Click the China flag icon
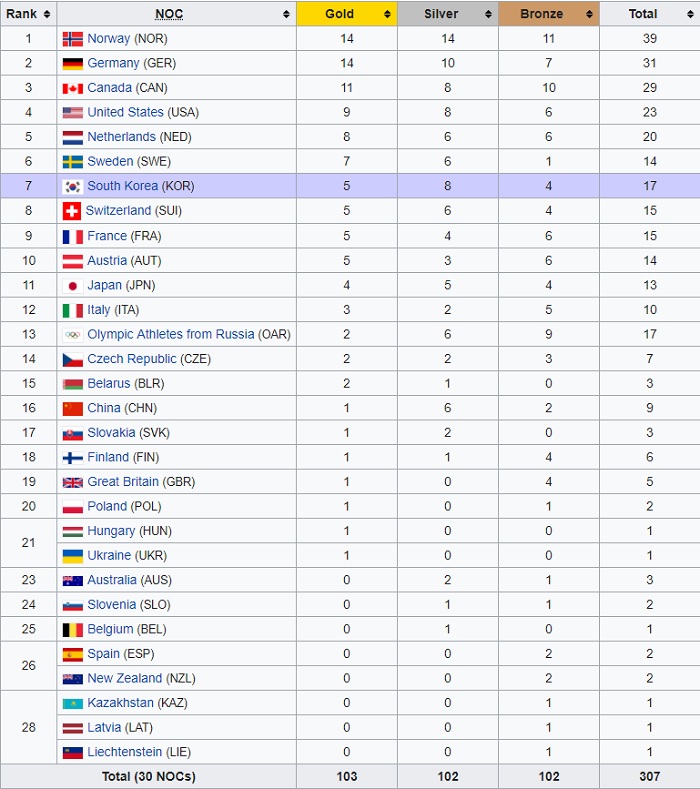The height and width of the screenshot is (789, 700). [x=72, y=408]
